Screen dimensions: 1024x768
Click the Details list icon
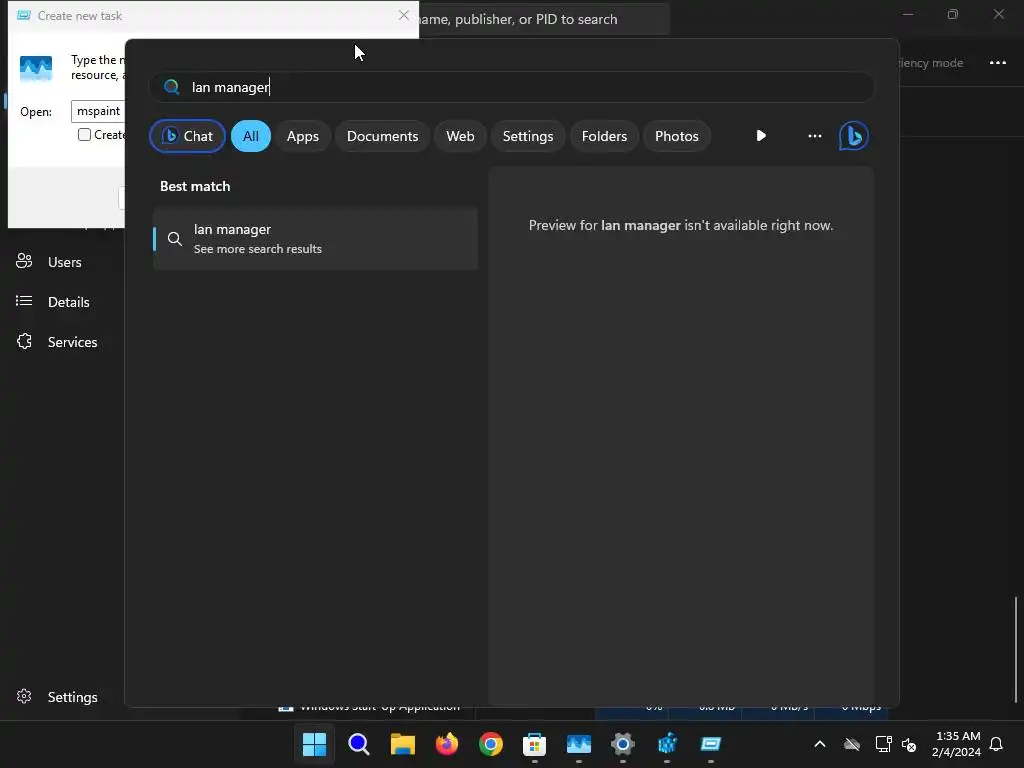(24, 301)
